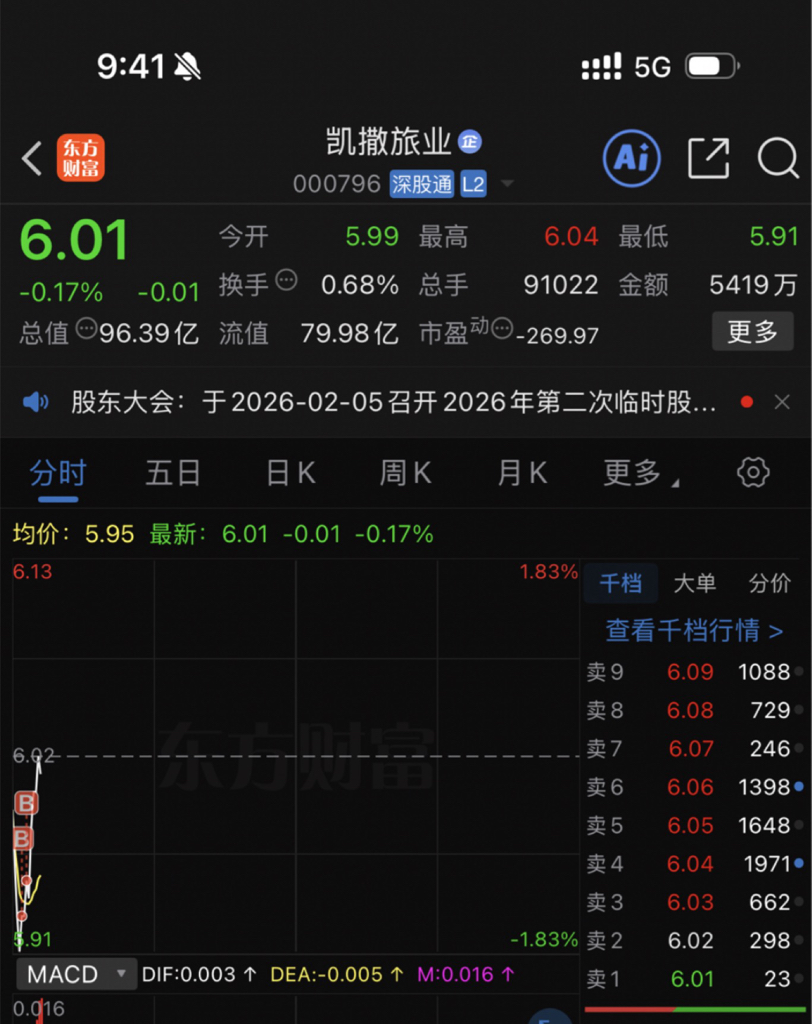Tap the buy-sell ratio bar below 卖1
Image resolution: width=812 pixels, height=1024 pixels.
(x=694, y=1010)
